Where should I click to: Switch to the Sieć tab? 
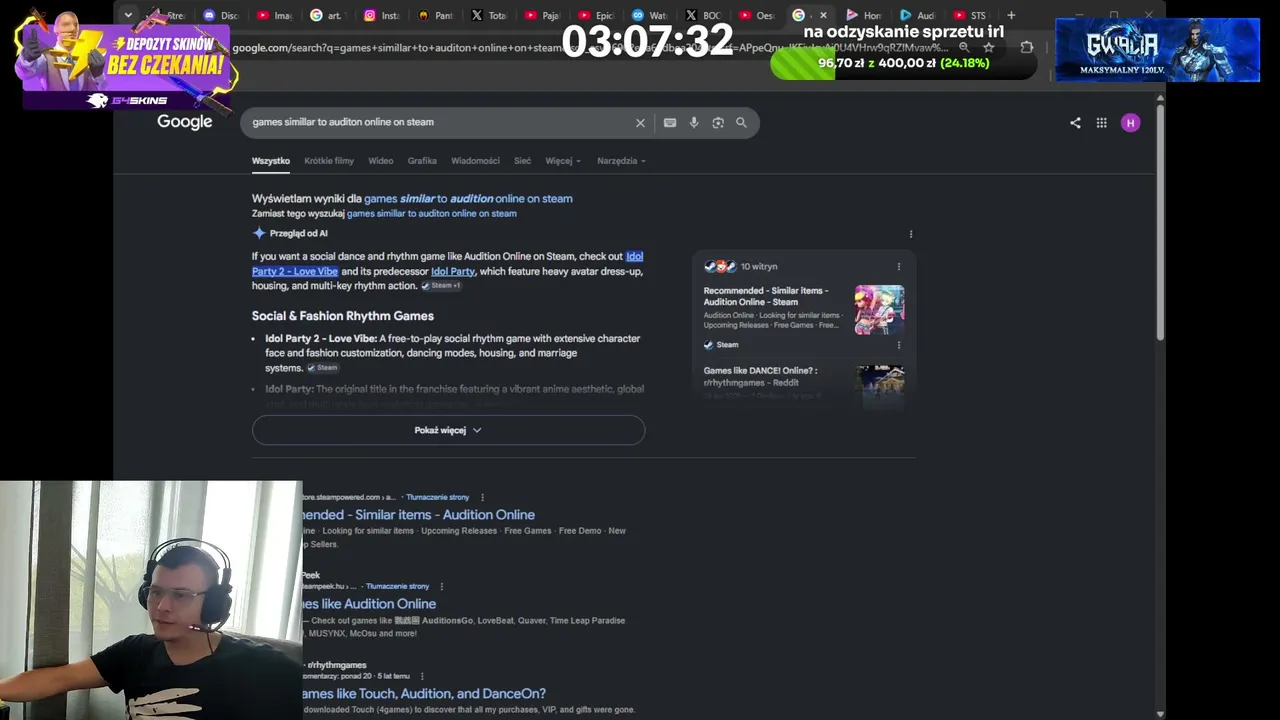[x=522, y=161]
